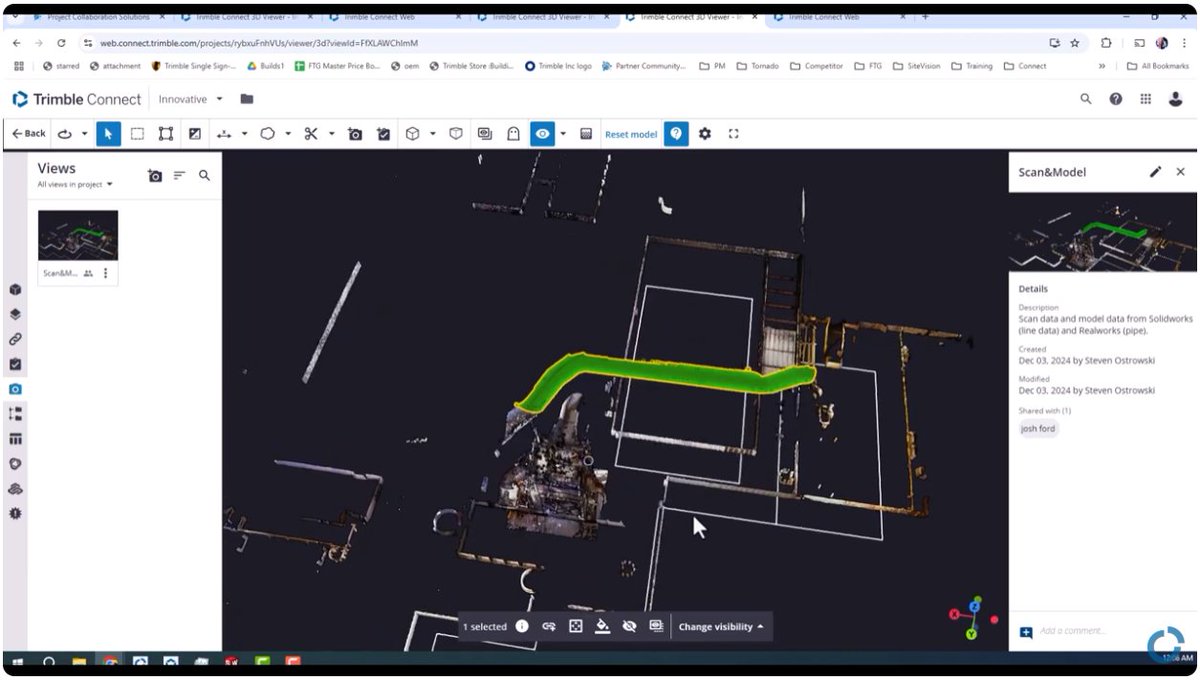Viewport: 1200px width, 680px height.
Task: Select the scissors clip tool
Action: point(311,133)
